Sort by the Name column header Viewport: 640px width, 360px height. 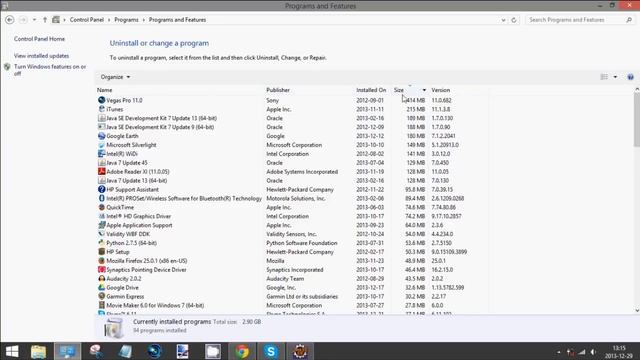(104, 90)
